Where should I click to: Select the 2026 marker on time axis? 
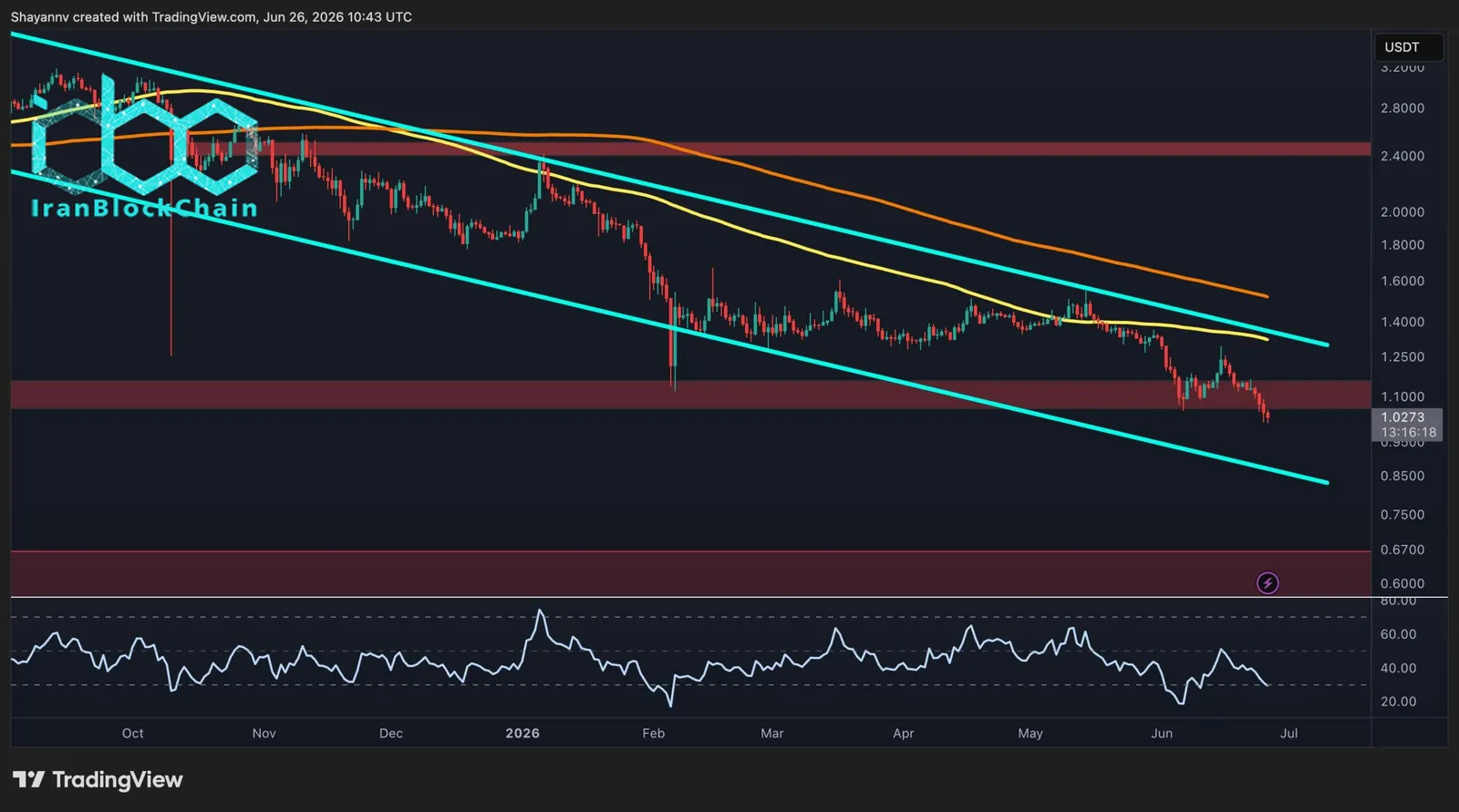tap(523, 733)
